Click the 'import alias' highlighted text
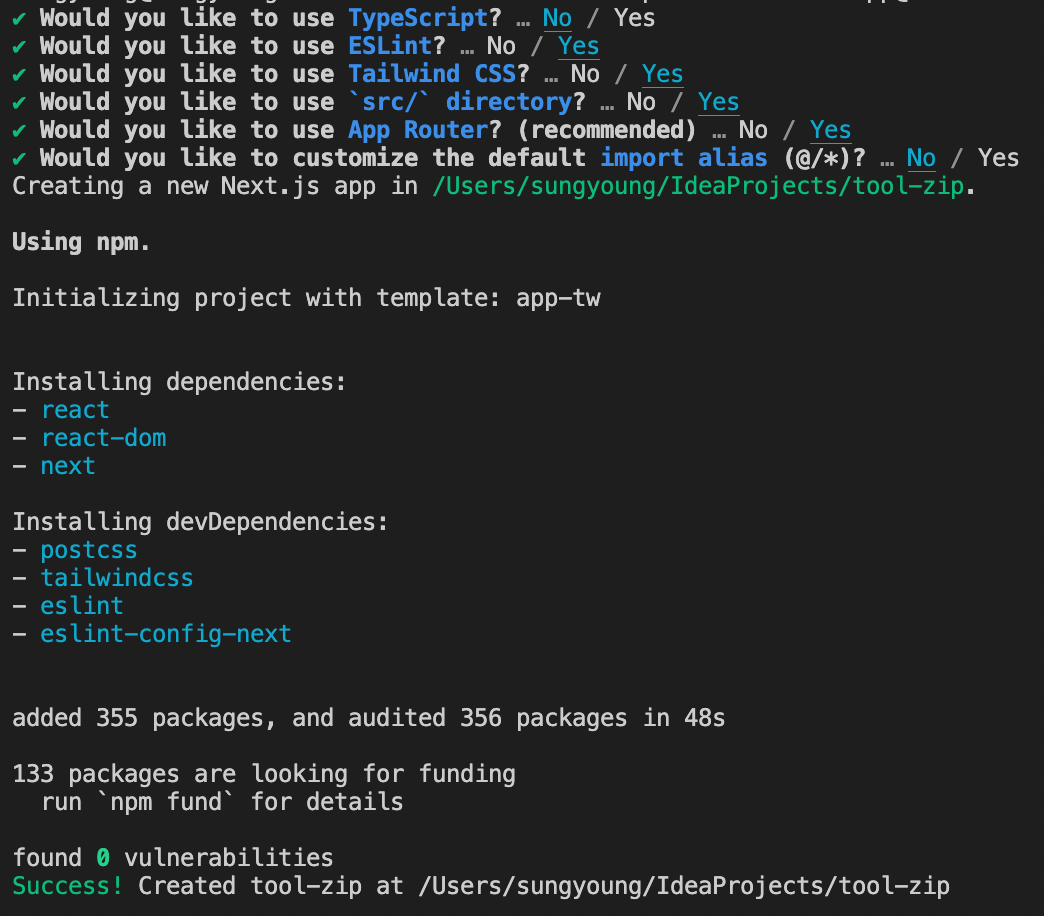The height and width of the screenshot is (916, 1044). (684, 158)
